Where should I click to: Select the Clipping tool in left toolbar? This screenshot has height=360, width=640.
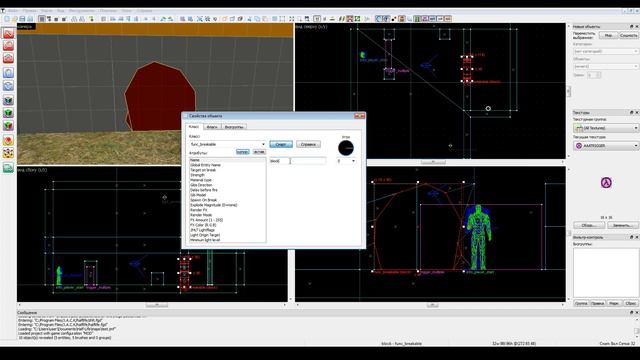[x=8, y=140]
